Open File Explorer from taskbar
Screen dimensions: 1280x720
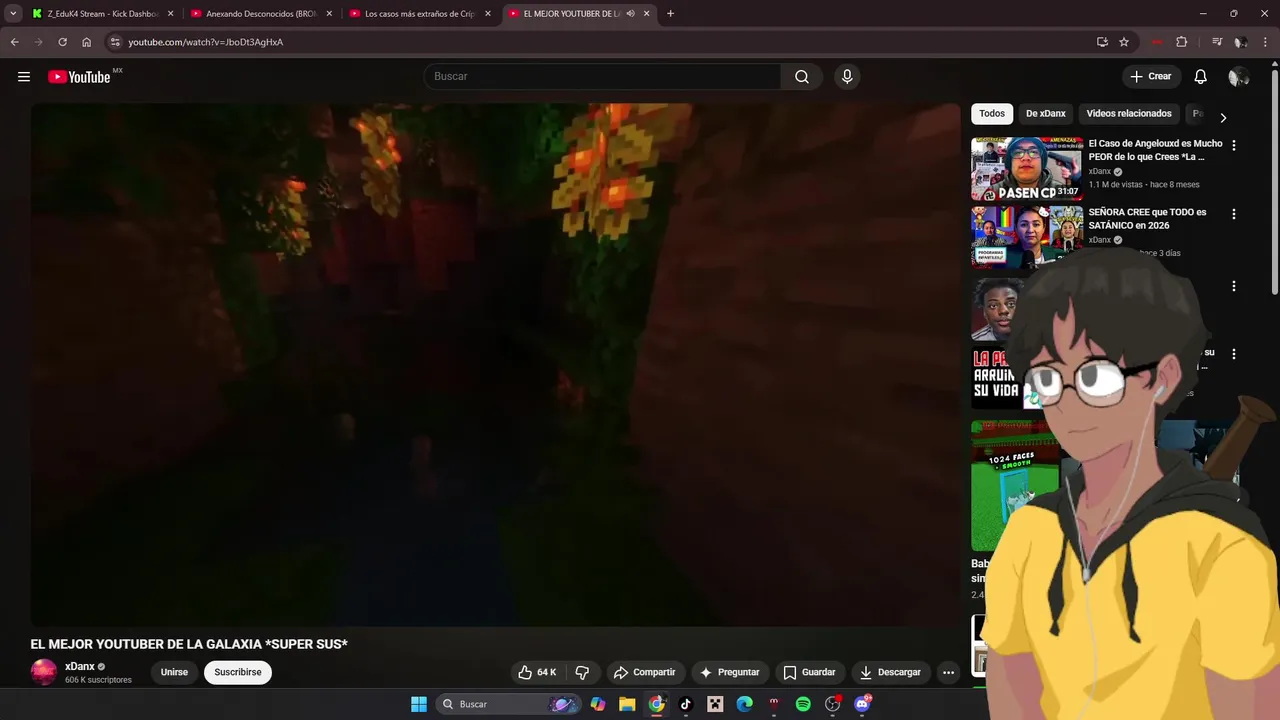coord(627,704)
